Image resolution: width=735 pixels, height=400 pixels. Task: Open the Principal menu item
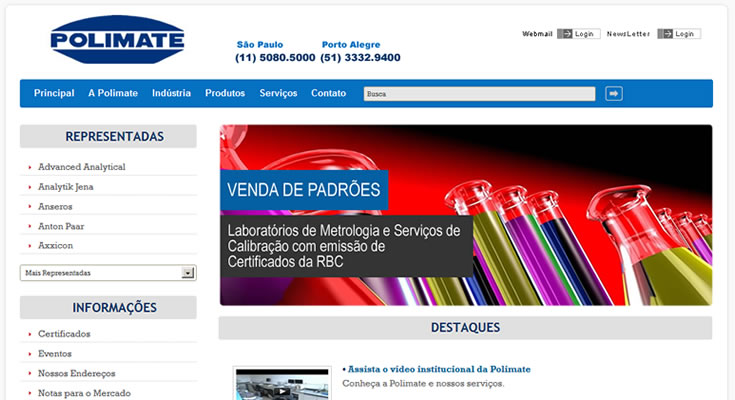(54, 93)
